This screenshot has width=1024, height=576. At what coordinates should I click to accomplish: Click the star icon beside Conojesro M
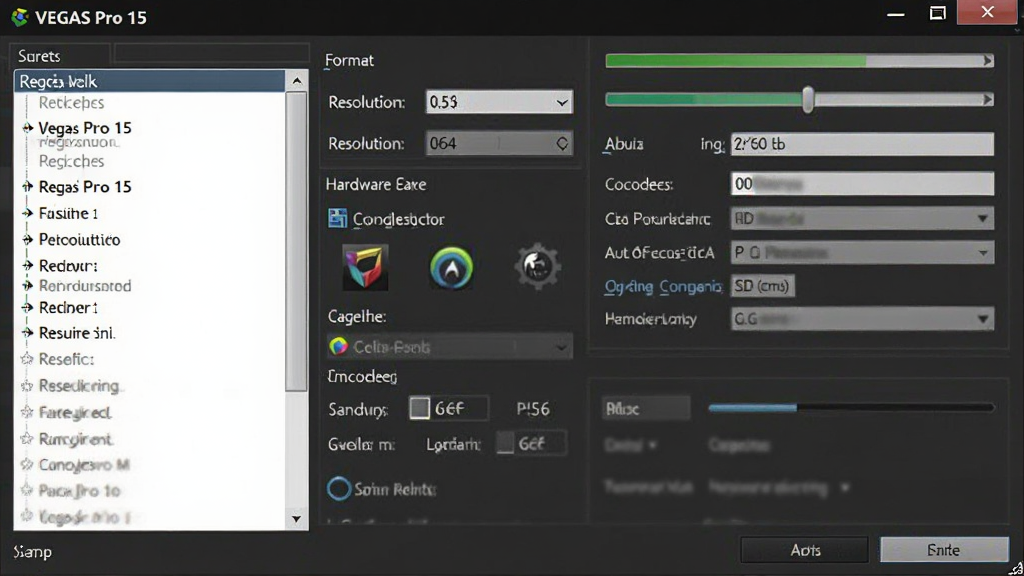coord(27,464)
